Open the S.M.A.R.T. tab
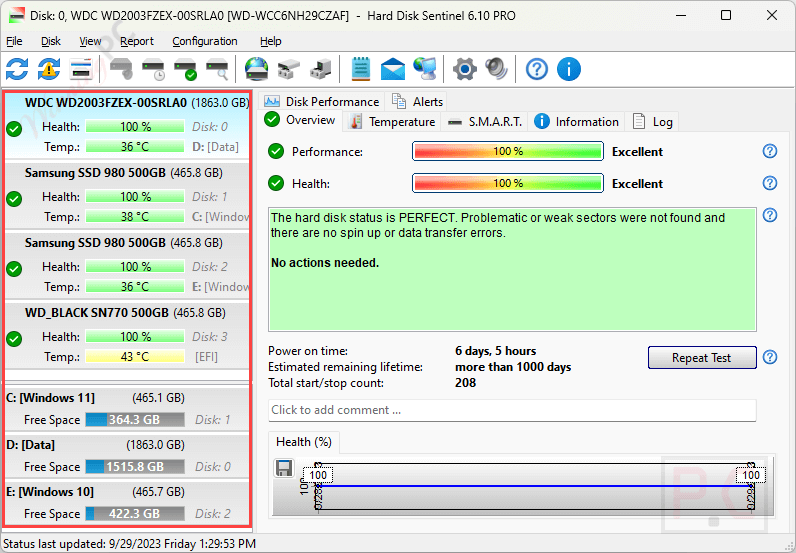796x553 pixels. (484, 122)
